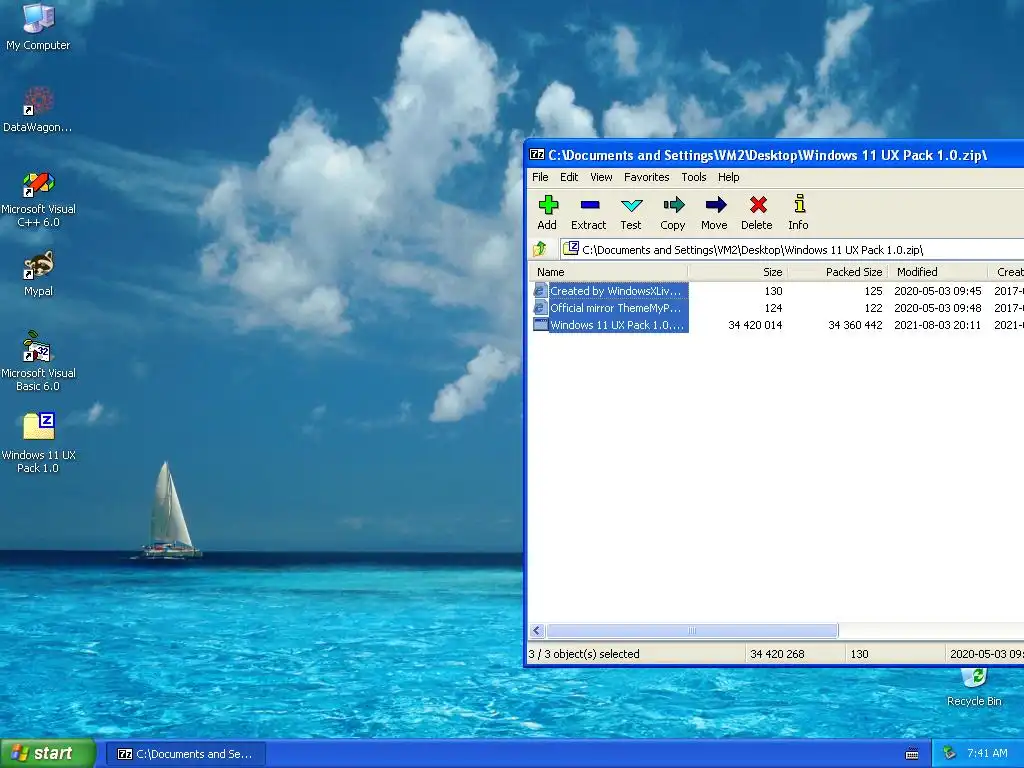Click the 'Windows 11 UX Pack 1.0...' file name
Viewport: 1024px width, 768px height.
[616, 325]
